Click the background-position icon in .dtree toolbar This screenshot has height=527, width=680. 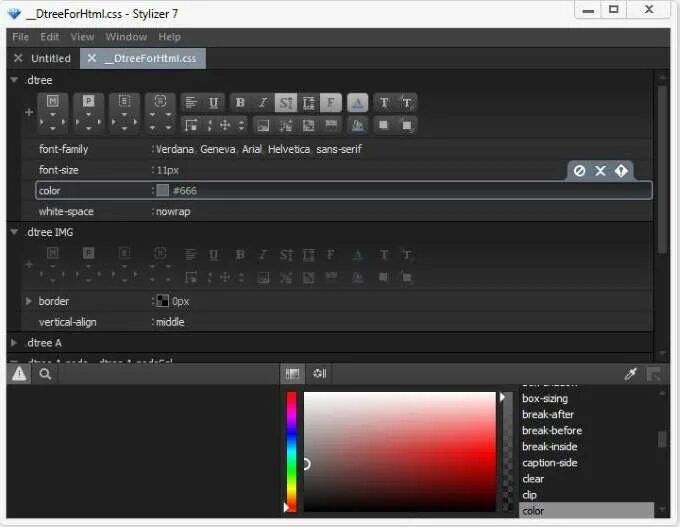286,126
